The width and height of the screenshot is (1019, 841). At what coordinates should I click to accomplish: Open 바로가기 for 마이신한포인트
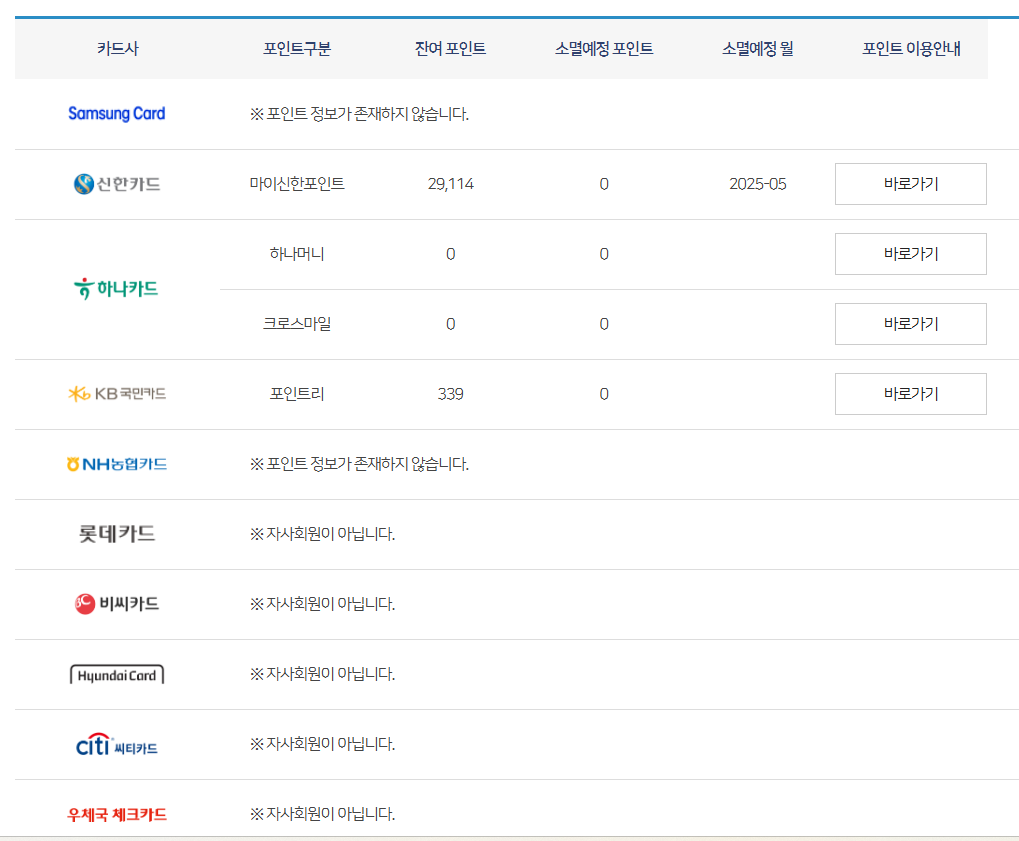point(910,184)
